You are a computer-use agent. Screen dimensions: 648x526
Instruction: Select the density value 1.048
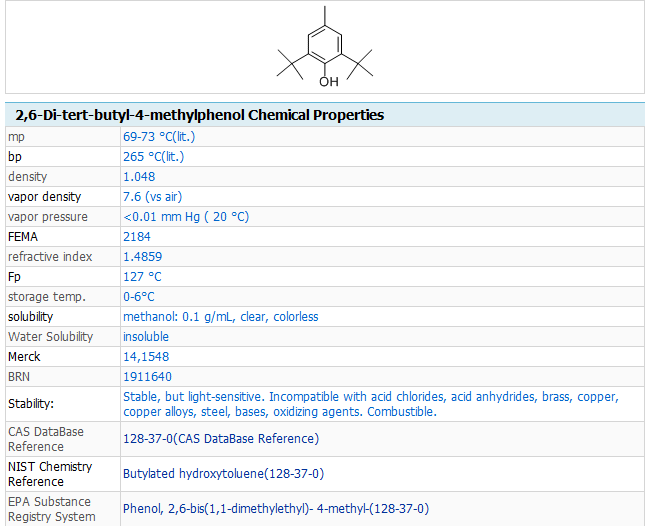click(x=139, y=176)
